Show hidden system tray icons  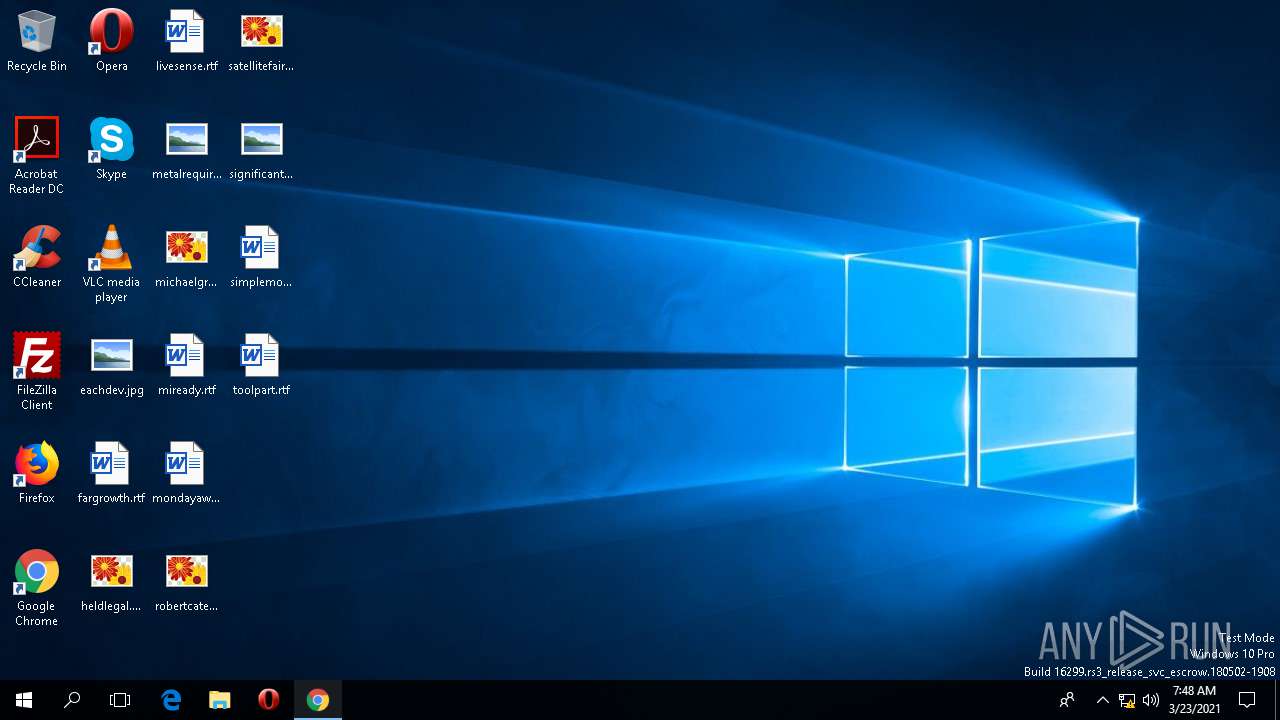click(1103, 700)
